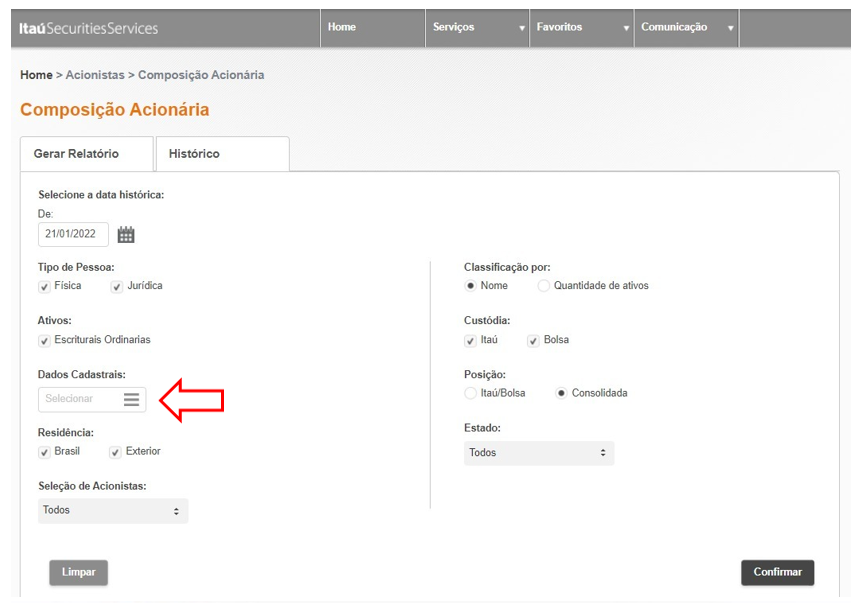Image resolution: width=855 pixels, height=603 pixels.
Task: Click the Itaú Securities Services logo
Action: [89, 28]
